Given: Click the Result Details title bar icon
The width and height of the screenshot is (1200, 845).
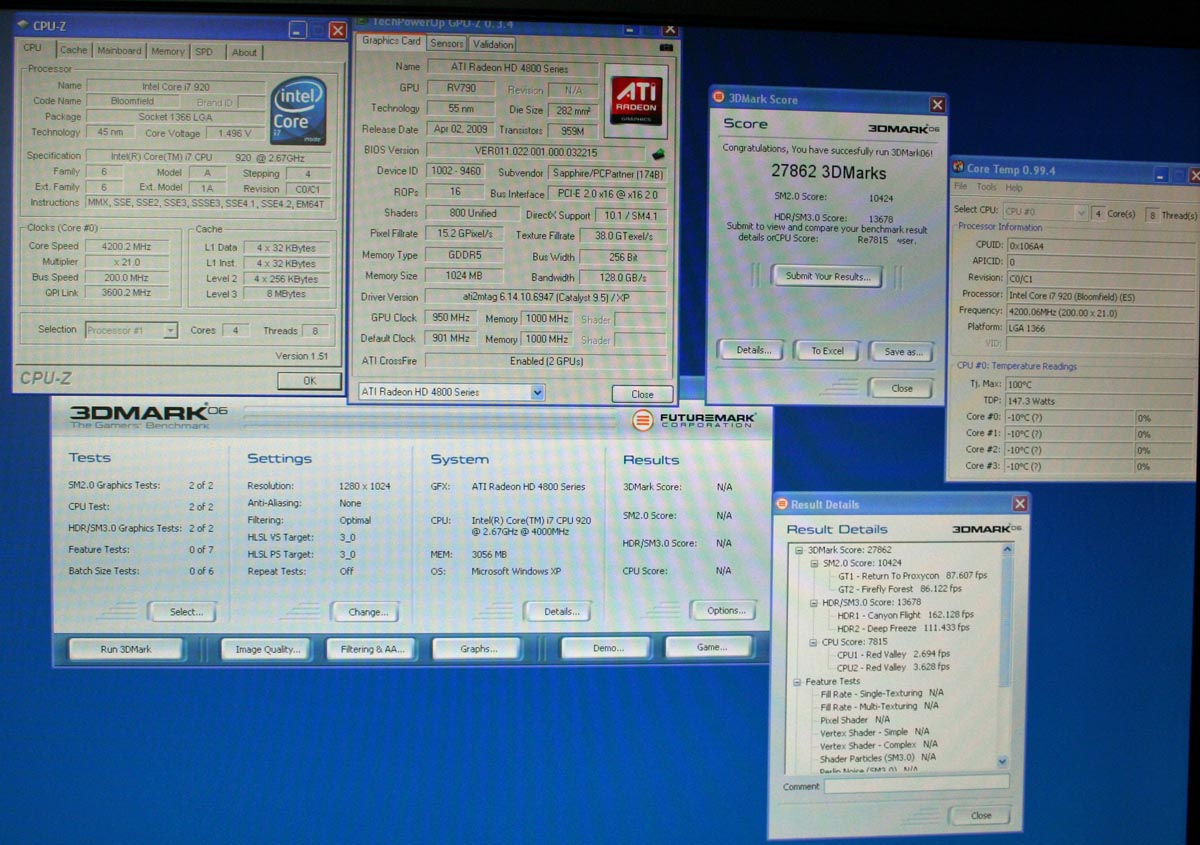Looking at the screenshot, I should pyautogui.click(x=781, y=504).
